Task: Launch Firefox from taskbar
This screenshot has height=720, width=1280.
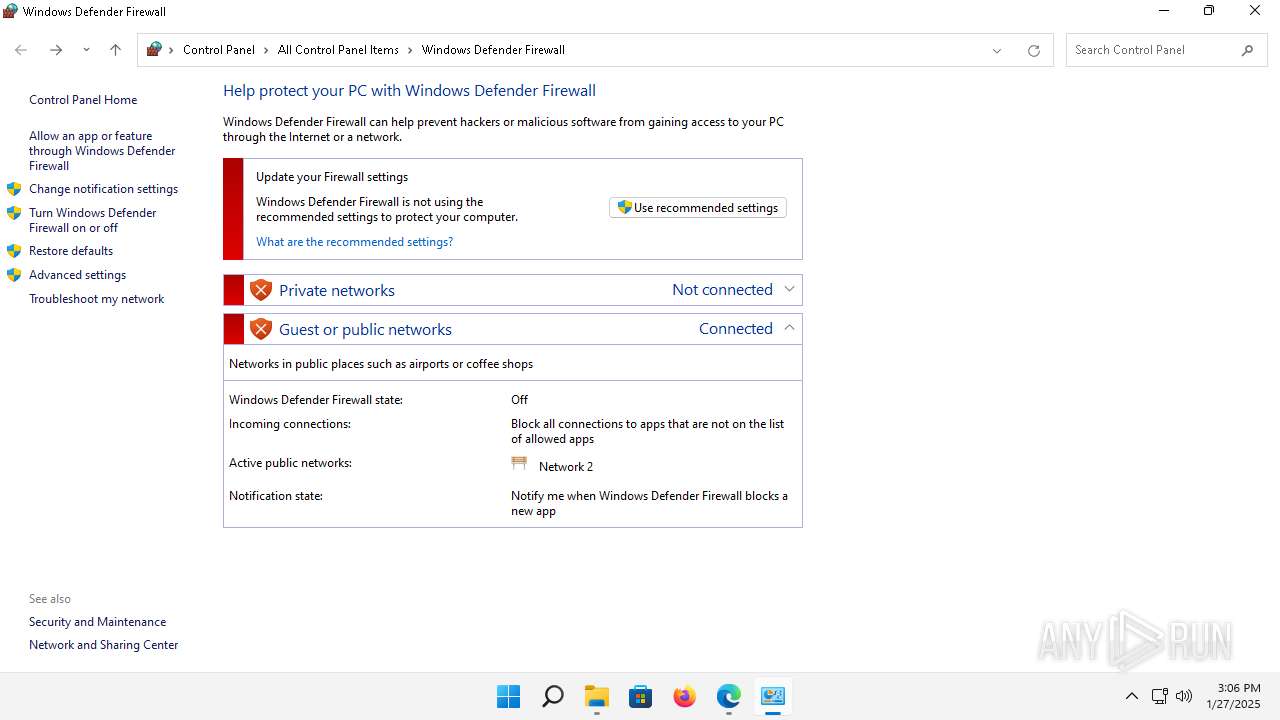Action: point(685,696)
